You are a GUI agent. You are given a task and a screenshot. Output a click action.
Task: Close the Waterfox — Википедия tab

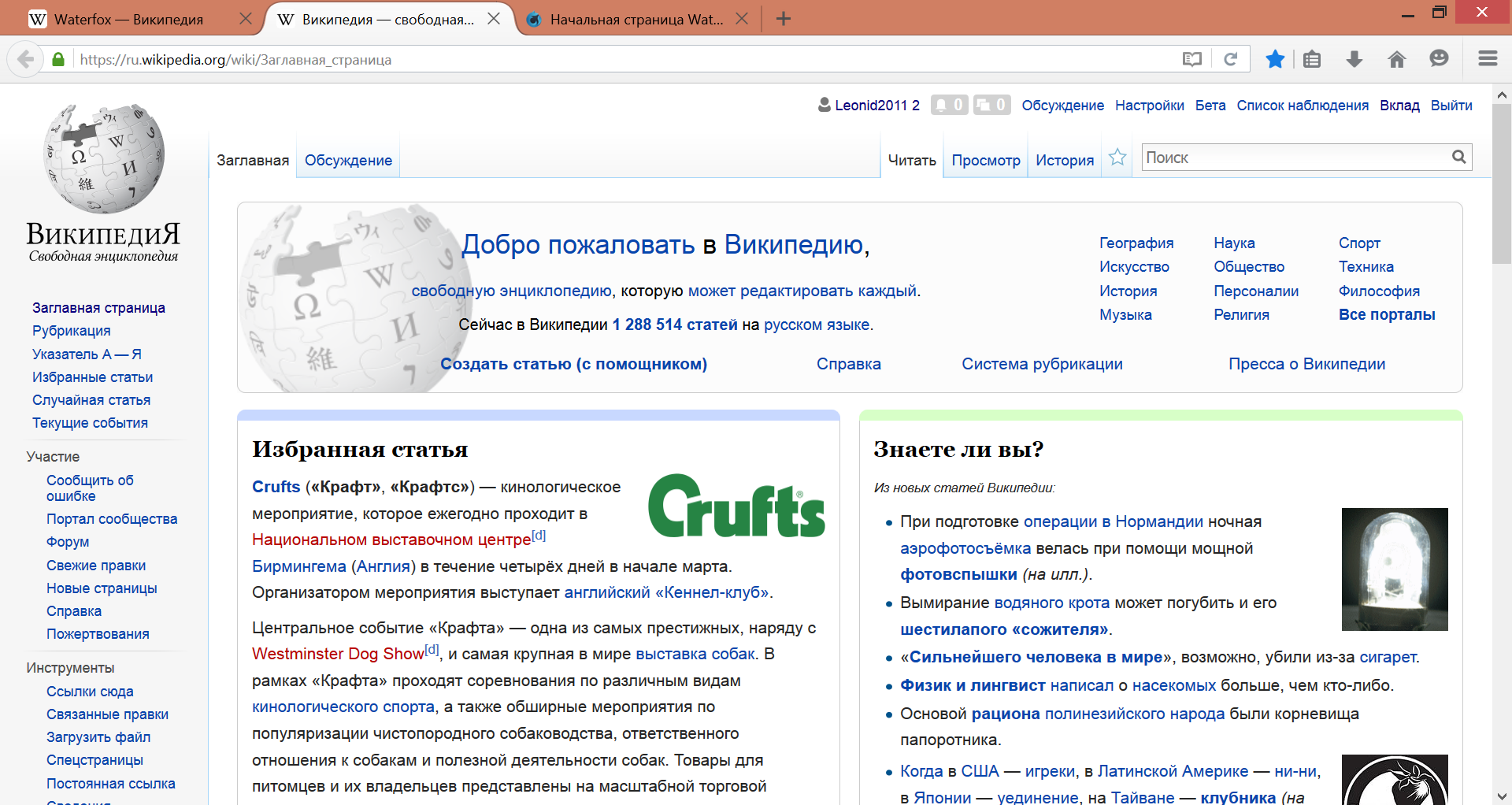tap(246, 19)
